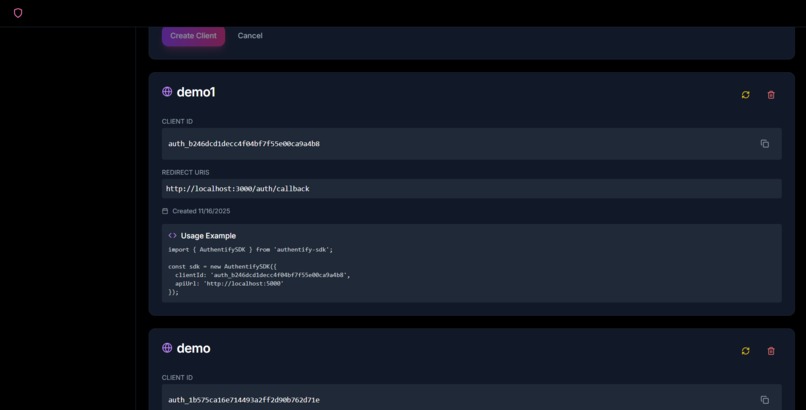Screen dimensions: 806x410
Task: Regenerate credentials for demo1 client
Action: coord(745,95)
